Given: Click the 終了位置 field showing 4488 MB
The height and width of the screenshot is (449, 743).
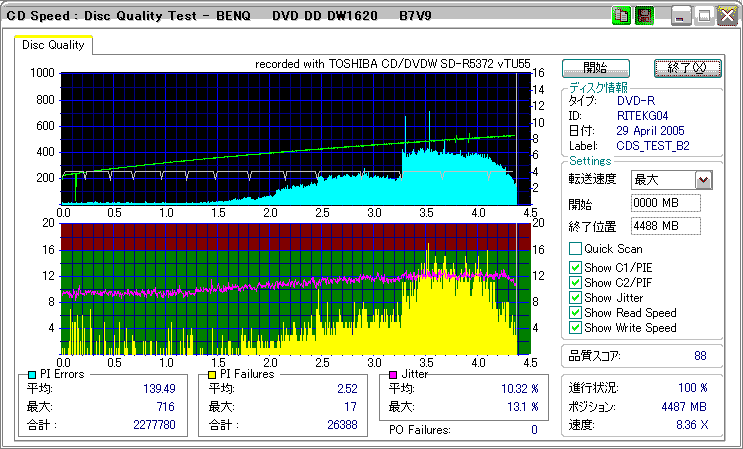Looking at the screenshot, I should (665, 226).
